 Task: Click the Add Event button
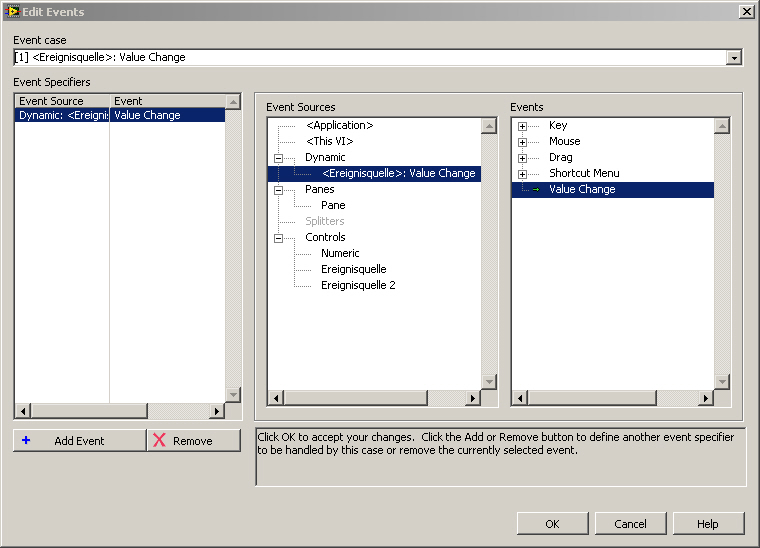(x=79, y=440)
